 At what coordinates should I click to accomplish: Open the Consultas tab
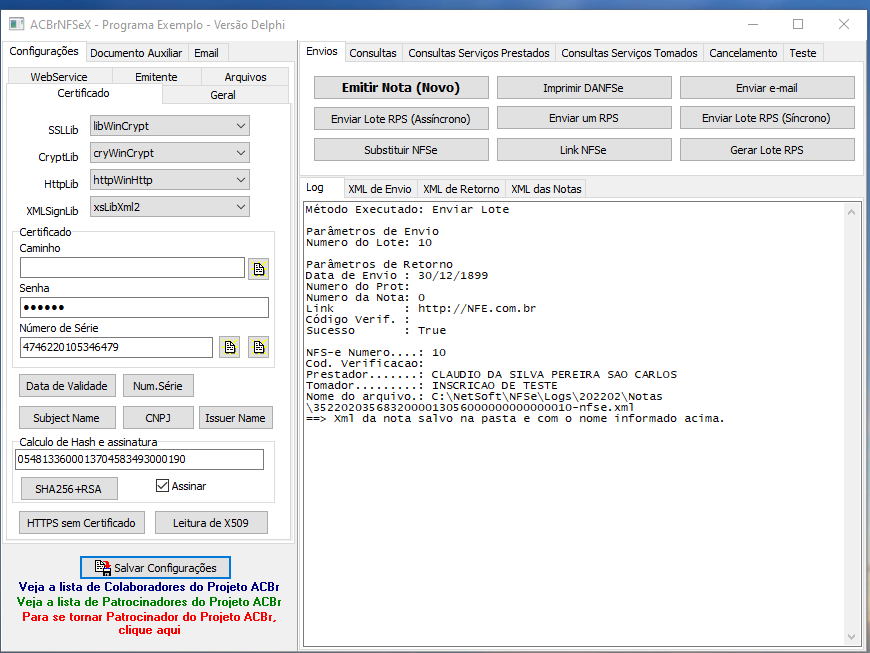click(373, 53)
